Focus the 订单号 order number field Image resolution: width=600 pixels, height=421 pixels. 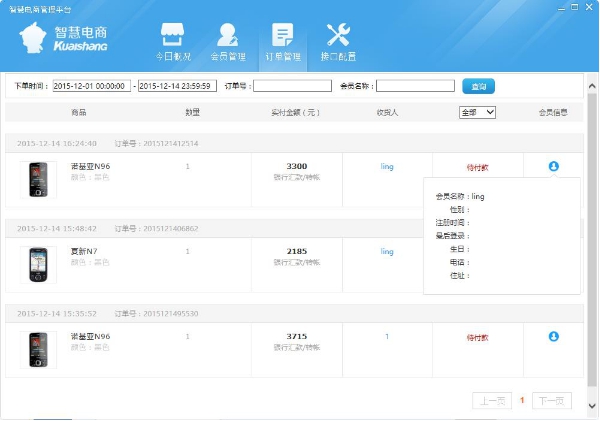[292, 86]
